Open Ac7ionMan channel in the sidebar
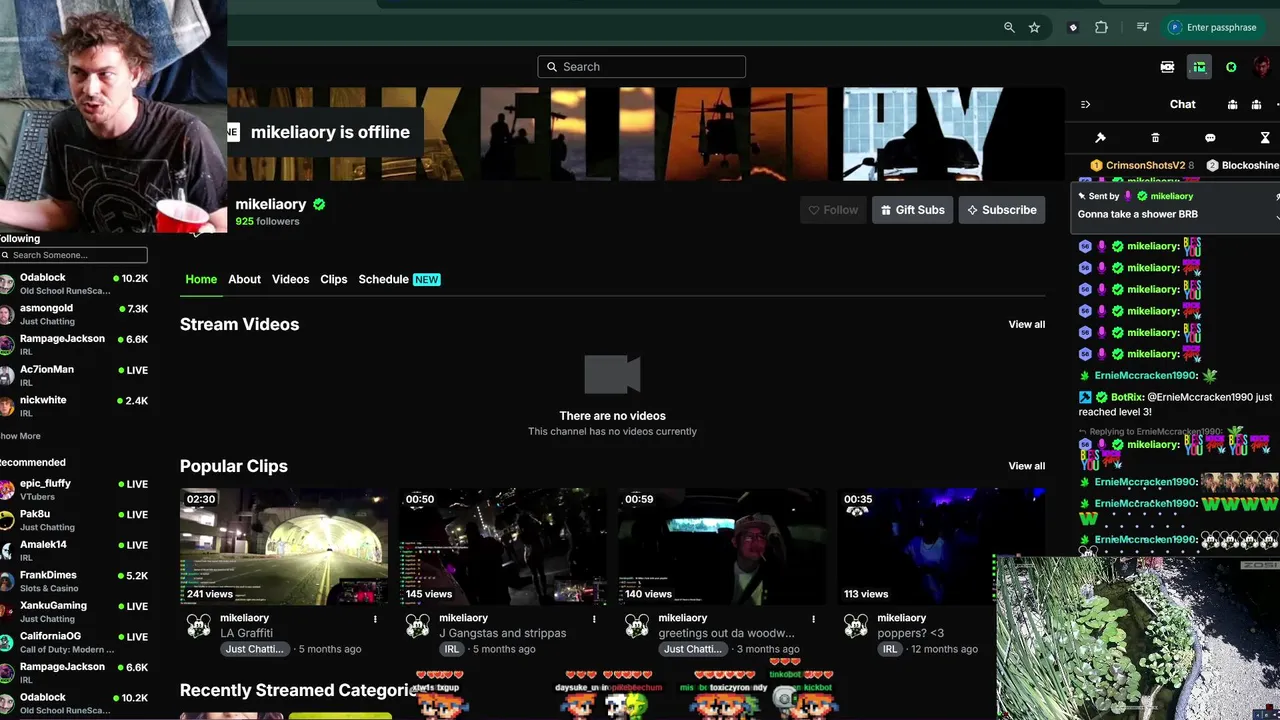The height and width of the screenshot is (720, 1280). point(74,375)
